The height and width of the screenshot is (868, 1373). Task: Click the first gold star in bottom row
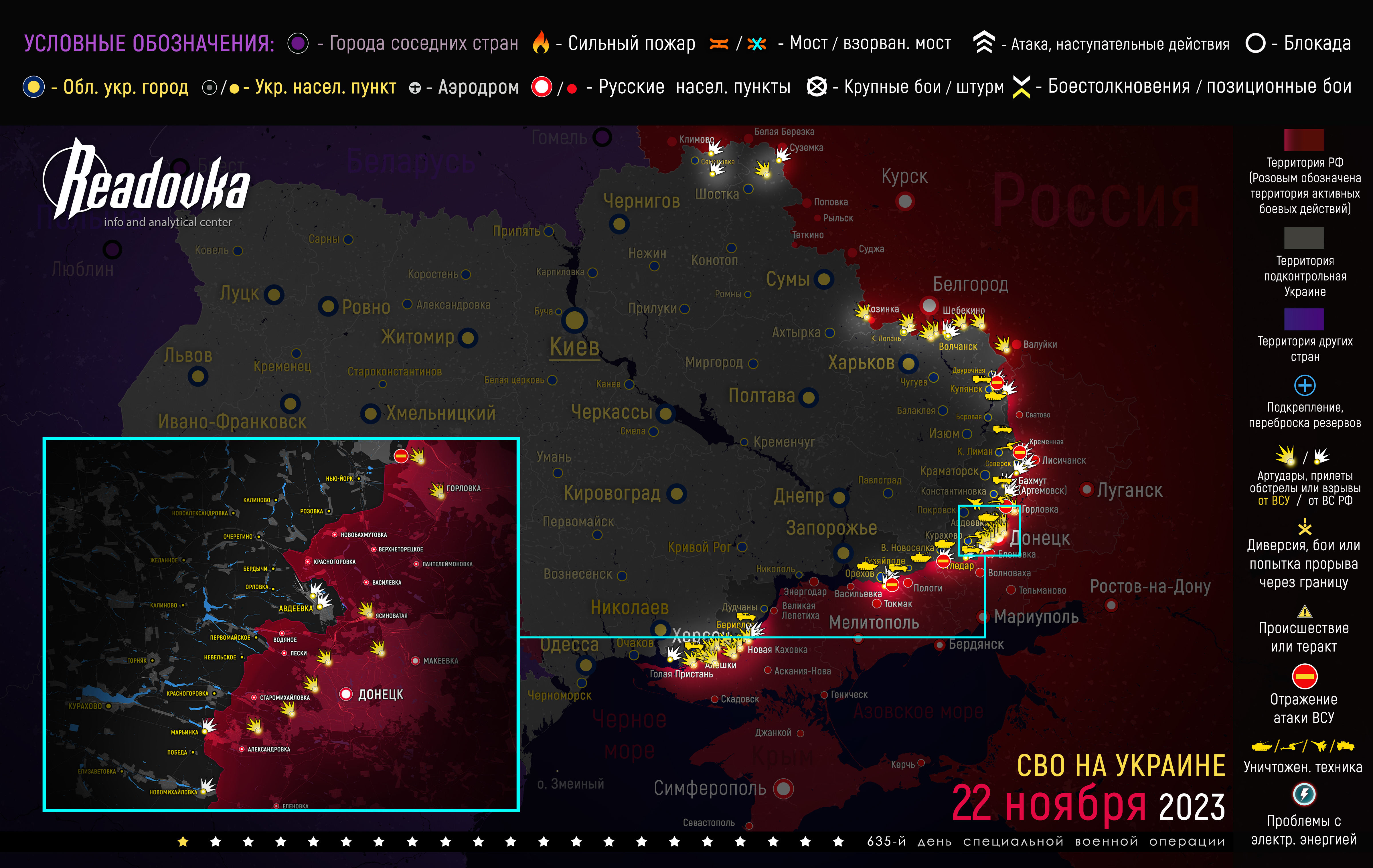183,842
